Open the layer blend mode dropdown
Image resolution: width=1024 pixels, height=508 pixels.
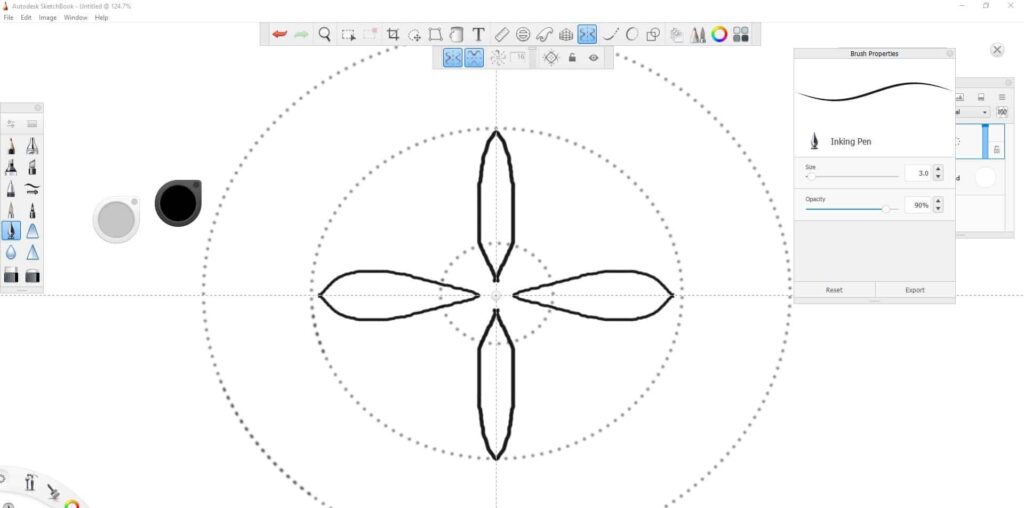(x=973, y=112)
